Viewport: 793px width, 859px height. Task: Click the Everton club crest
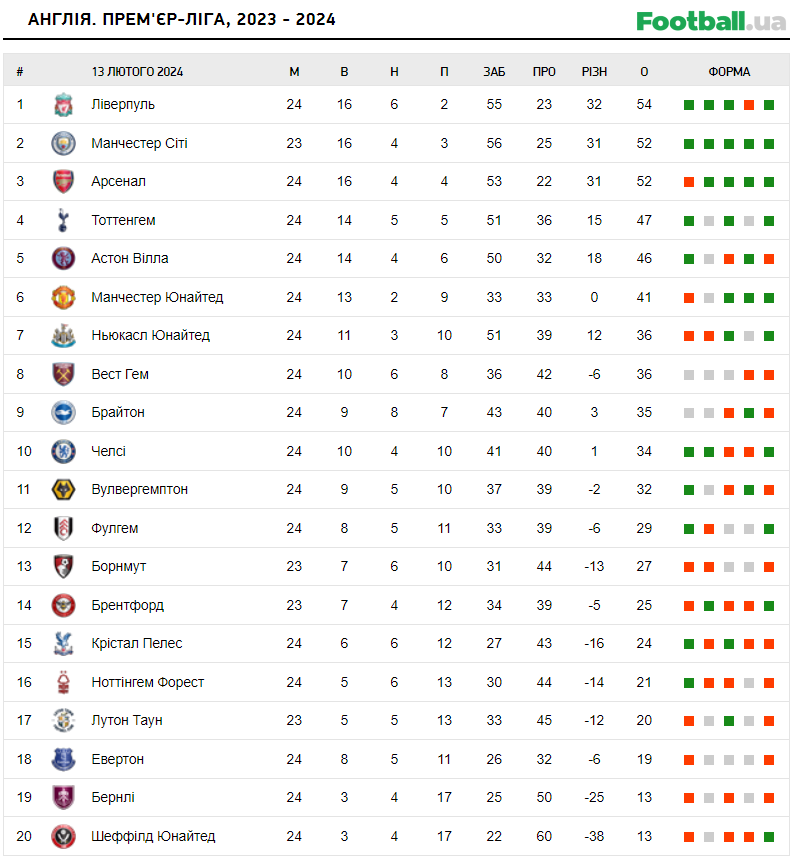coord(63,759)
